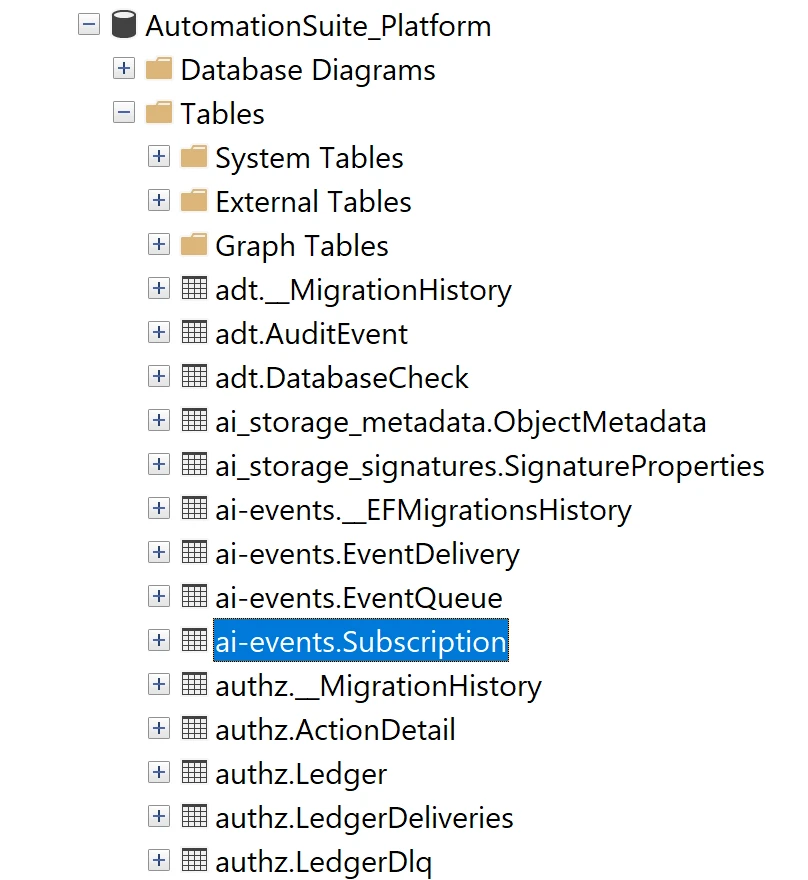This screenshot has width=808, height=880.
Task: Click the Database Diagrams folder icon
Action: 159,68
